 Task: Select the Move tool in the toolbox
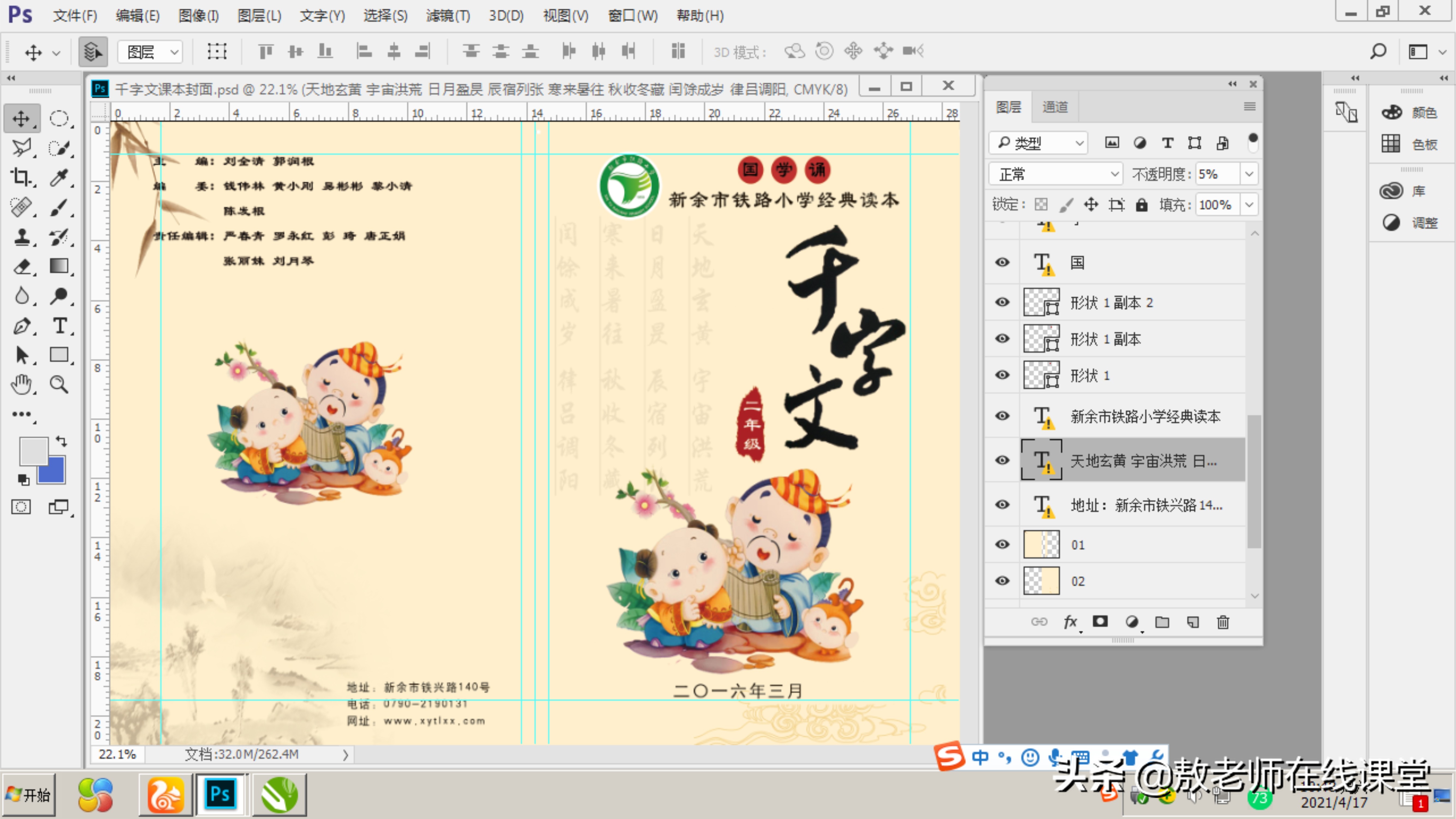coord(22,119)
